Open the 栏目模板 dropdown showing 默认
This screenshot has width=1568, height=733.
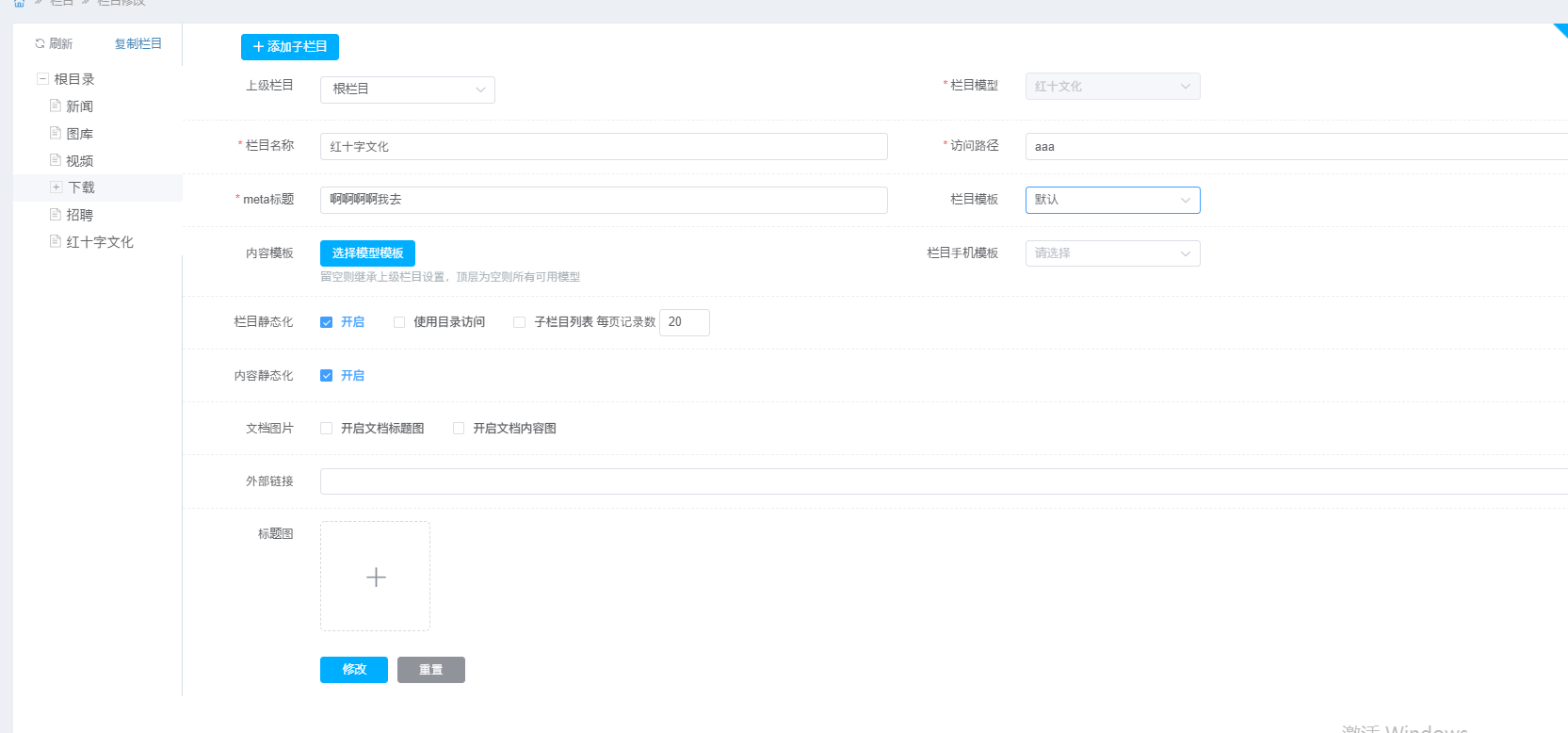[x=1112, y=200]
